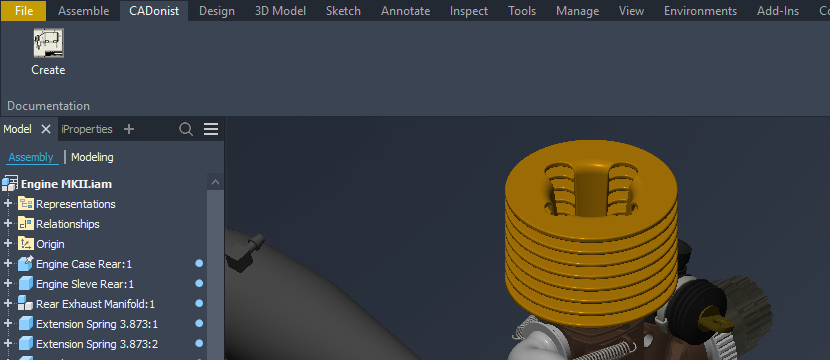Add a new browser panel tab
This screenshot has width=830, height=360.
(129, 129)
